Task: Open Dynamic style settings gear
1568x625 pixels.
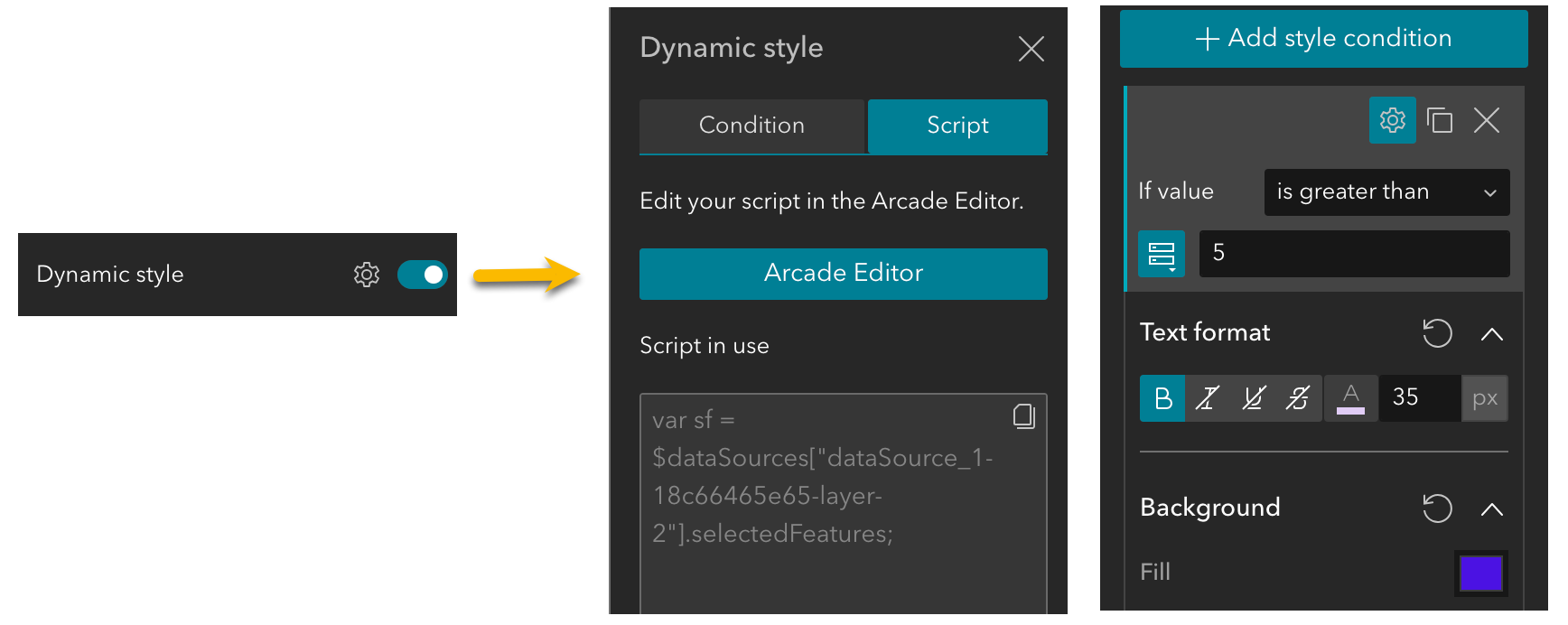Action: click(367, 275)
